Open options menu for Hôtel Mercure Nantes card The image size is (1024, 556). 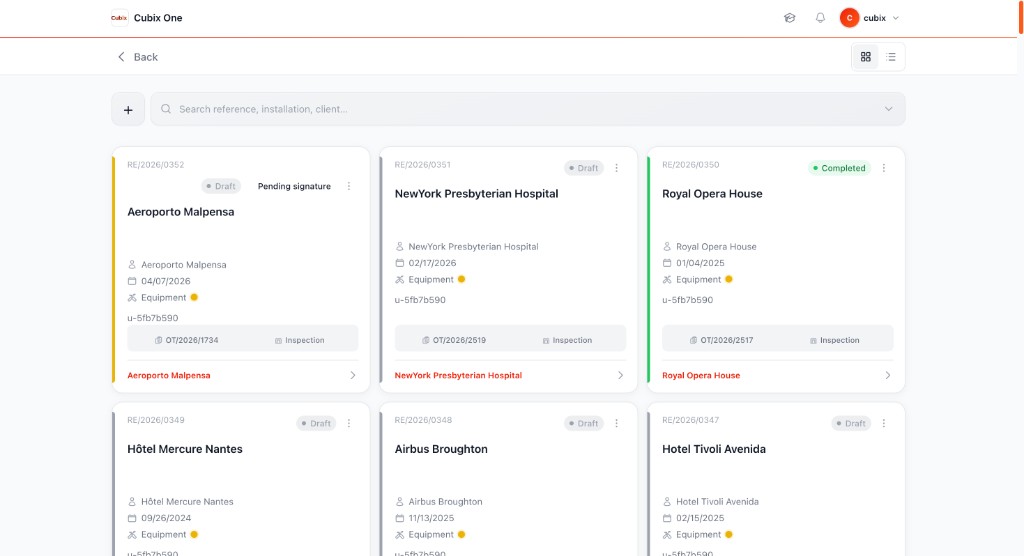pos(349,423)
